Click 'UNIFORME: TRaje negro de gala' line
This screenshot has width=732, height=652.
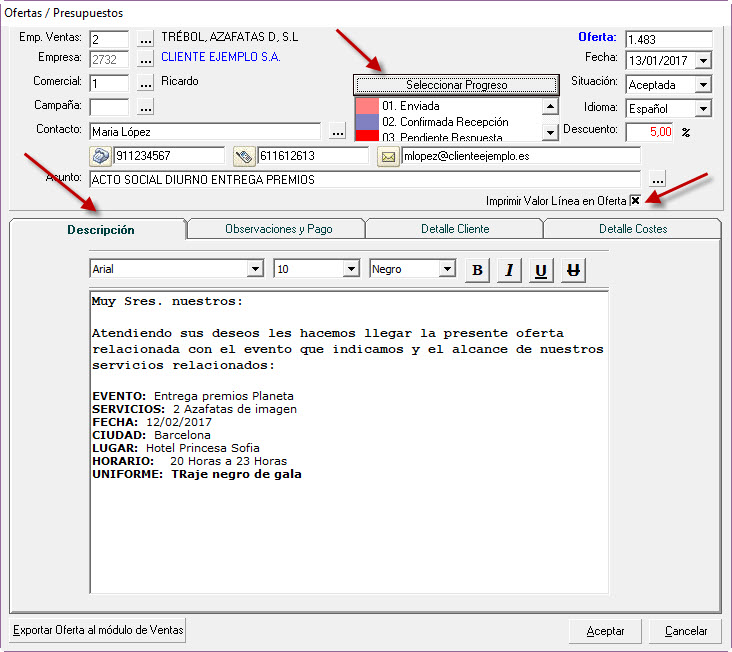tap(197, 474)
